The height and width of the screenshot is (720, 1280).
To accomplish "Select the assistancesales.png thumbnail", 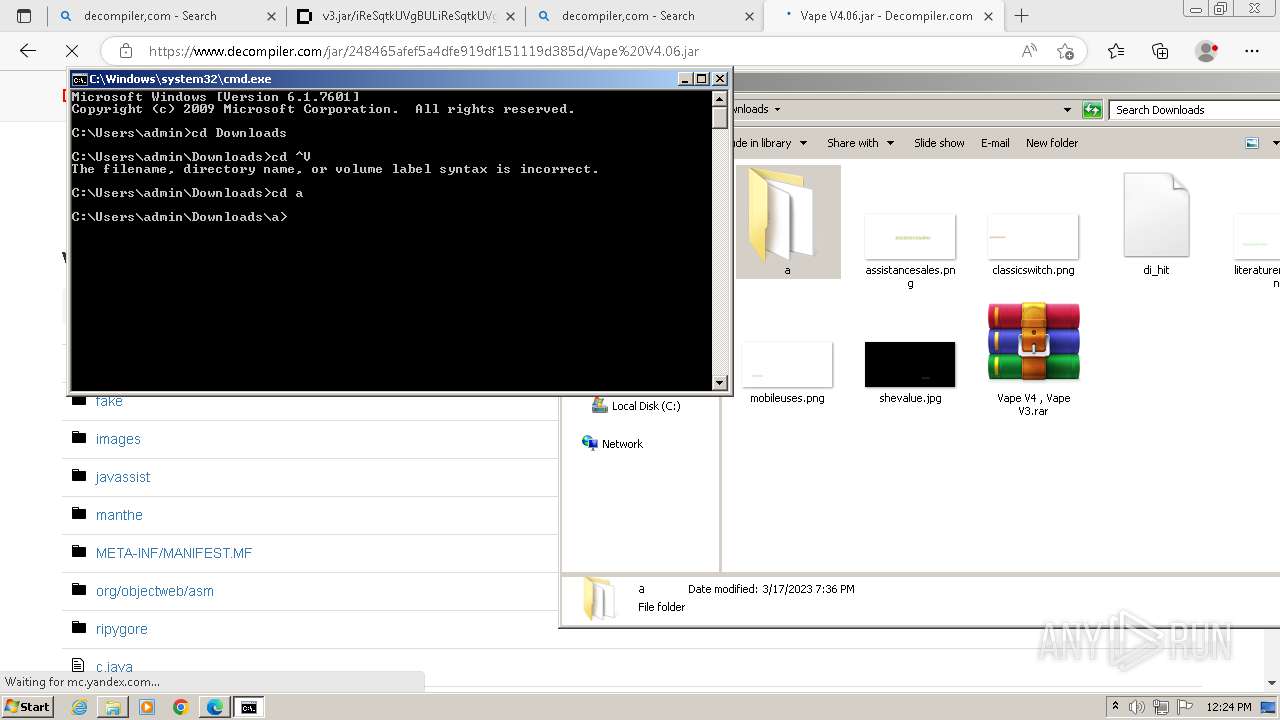I will [910, 238].
